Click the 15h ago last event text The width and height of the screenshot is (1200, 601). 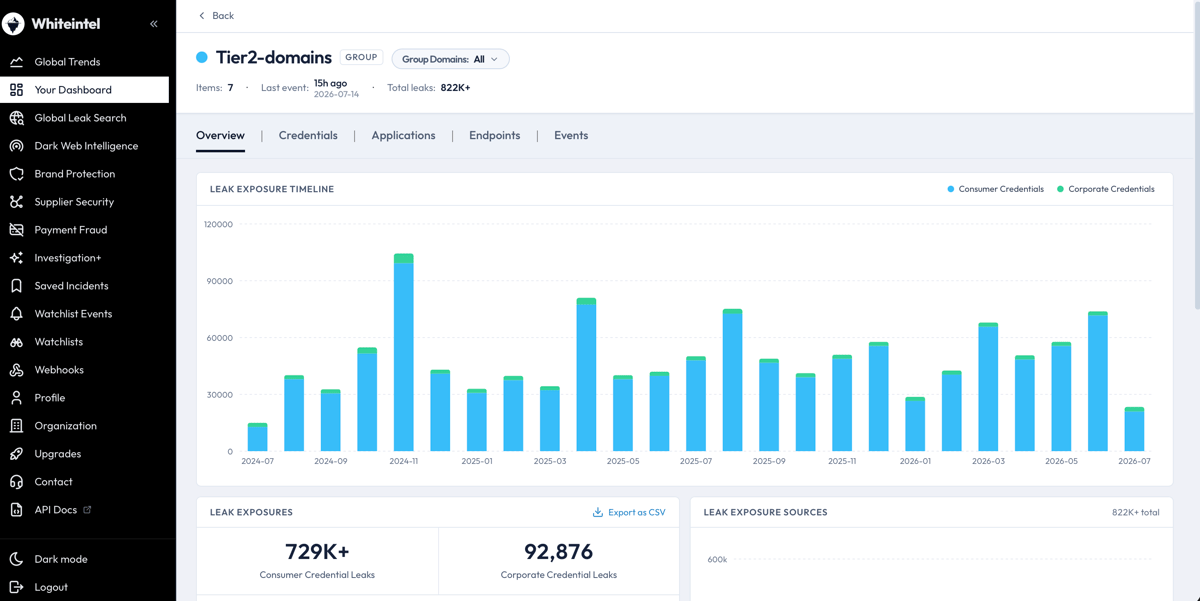coord(330,83)
